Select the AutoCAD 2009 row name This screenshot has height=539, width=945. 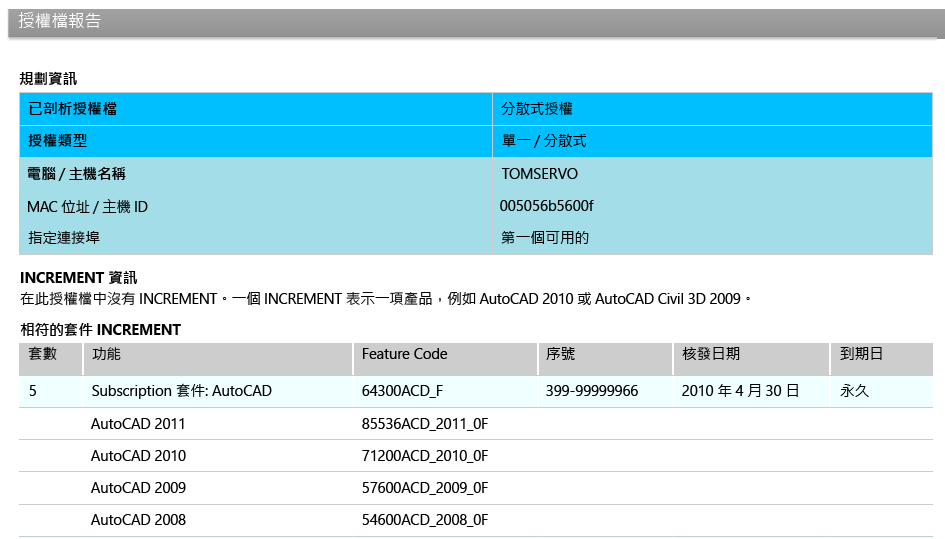(138, 488)
